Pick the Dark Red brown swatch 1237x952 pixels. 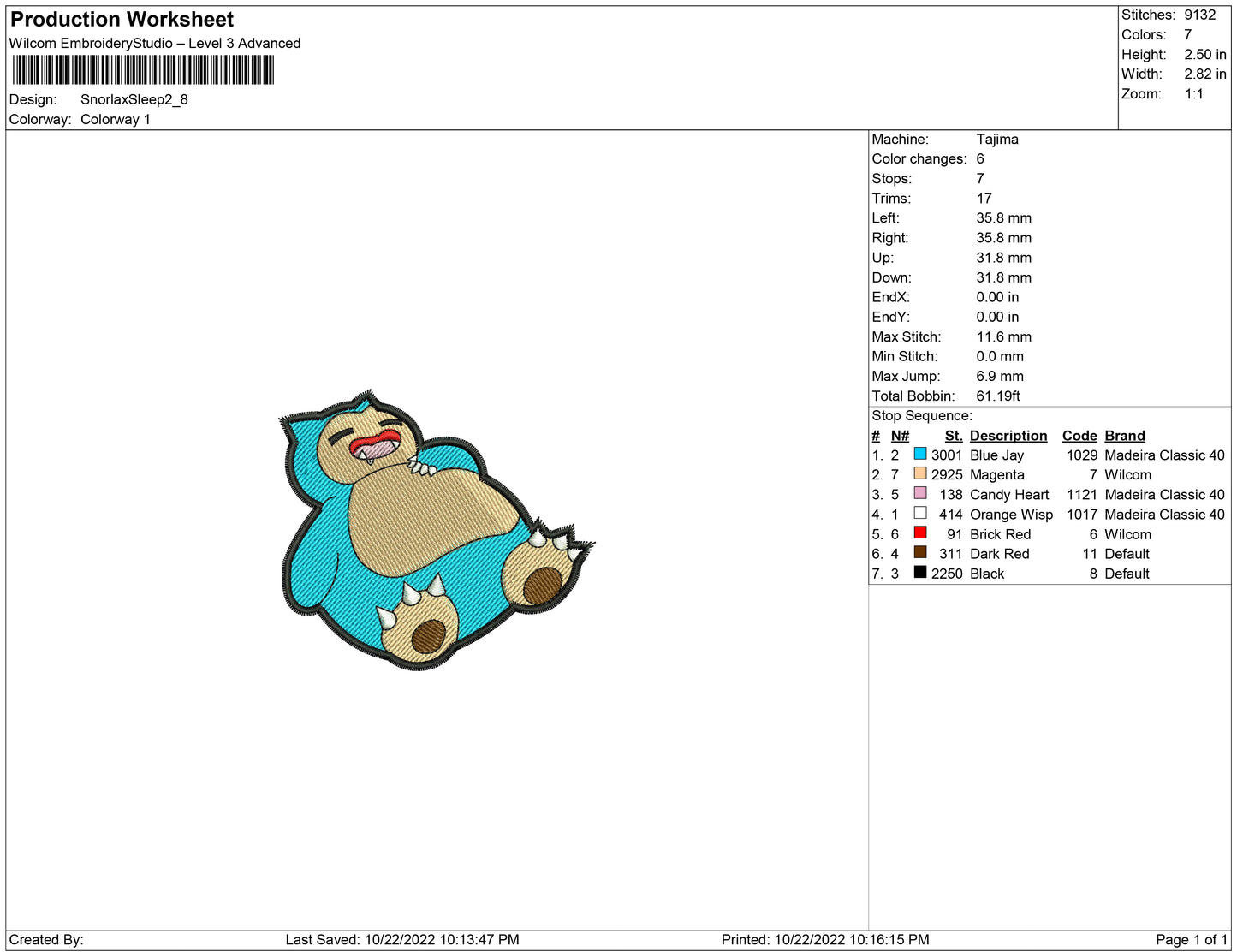pyautogui.click(x=920, y=552)
